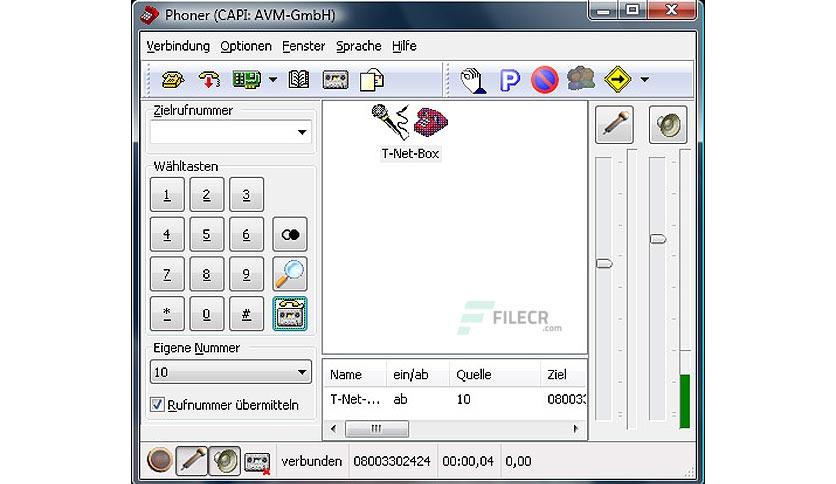
Task: Click the 'verbunden' status text
Action: pyautogui.click(x=311, y=461)
